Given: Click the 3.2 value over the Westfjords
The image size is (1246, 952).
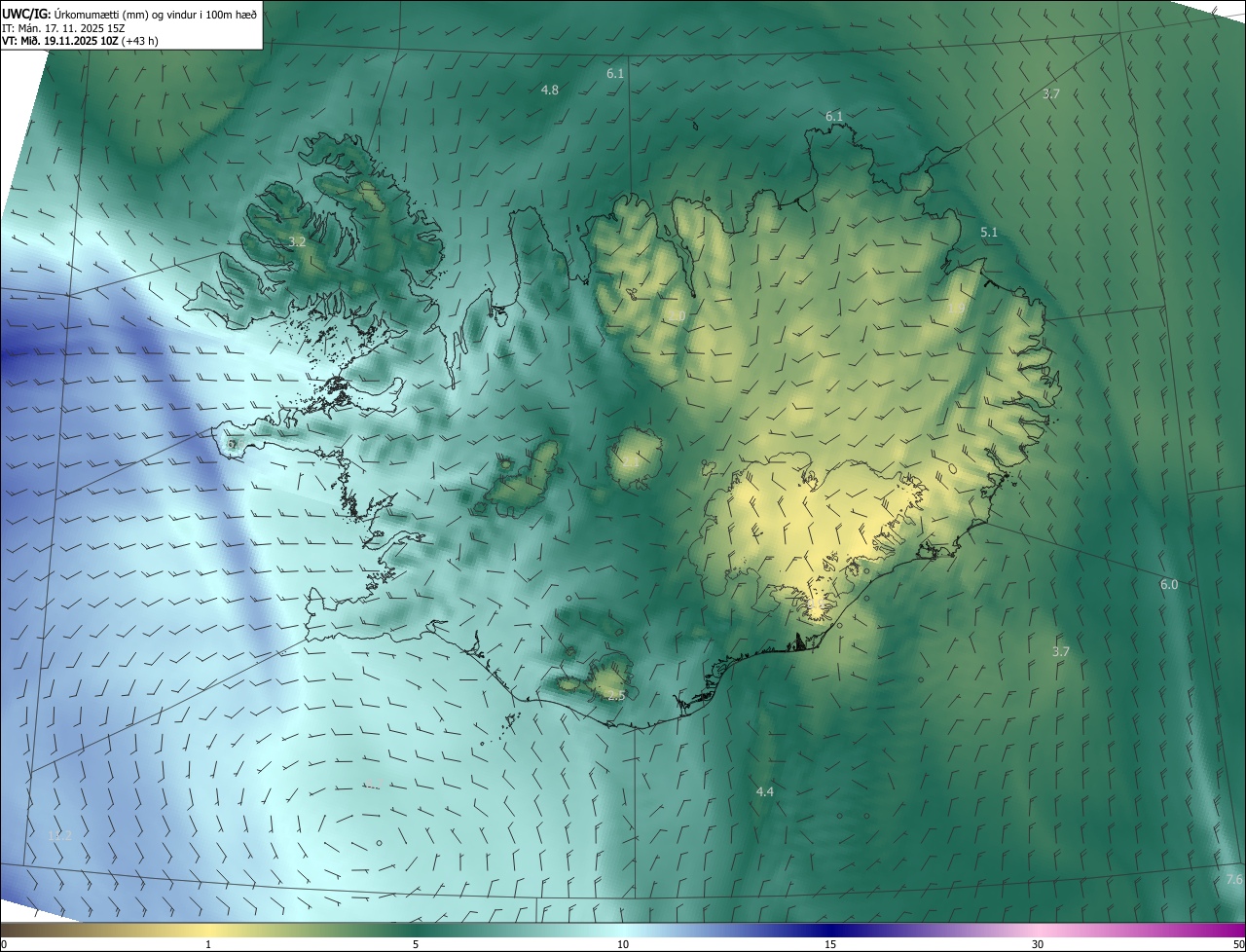Looking at the screenshot, I should (298, 241).
